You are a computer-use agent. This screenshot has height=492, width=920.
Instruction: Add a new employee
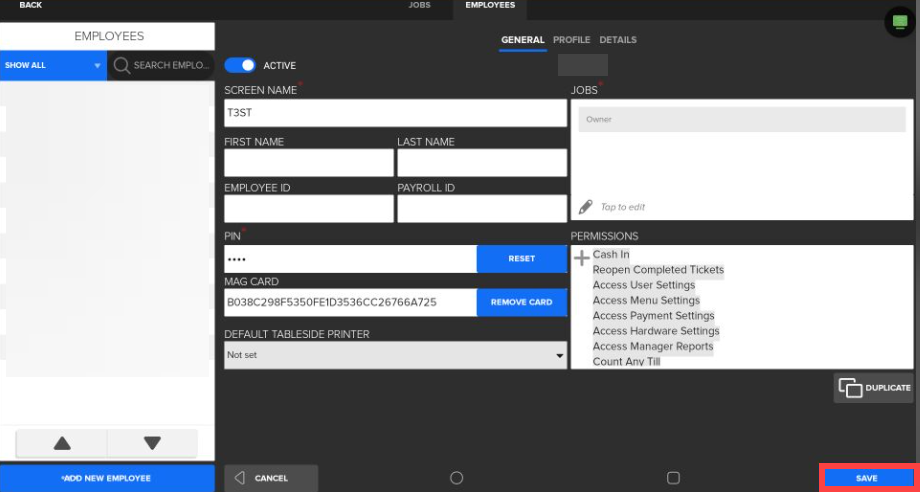click(107, 478)
